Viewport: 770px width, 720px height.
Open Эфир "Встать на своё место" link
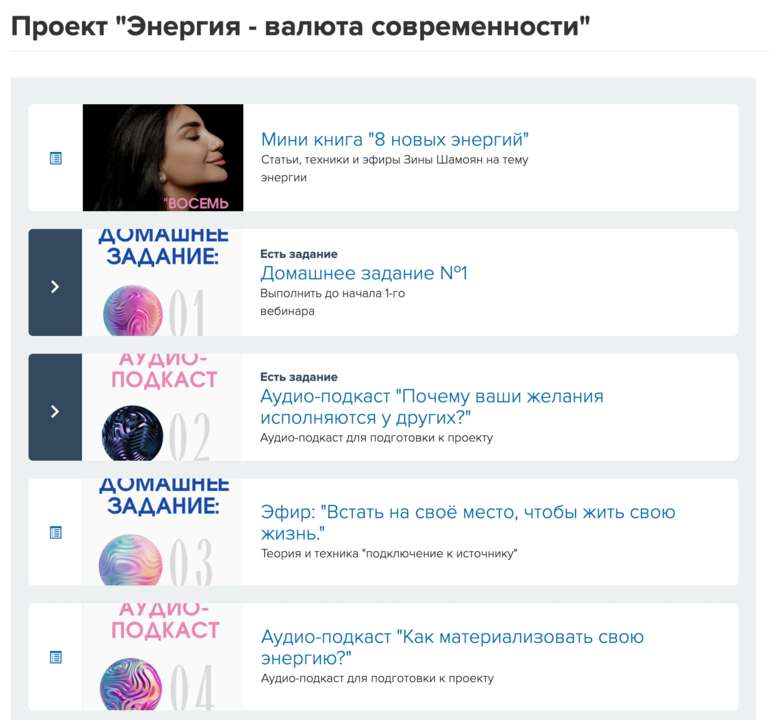pos(468,523)
